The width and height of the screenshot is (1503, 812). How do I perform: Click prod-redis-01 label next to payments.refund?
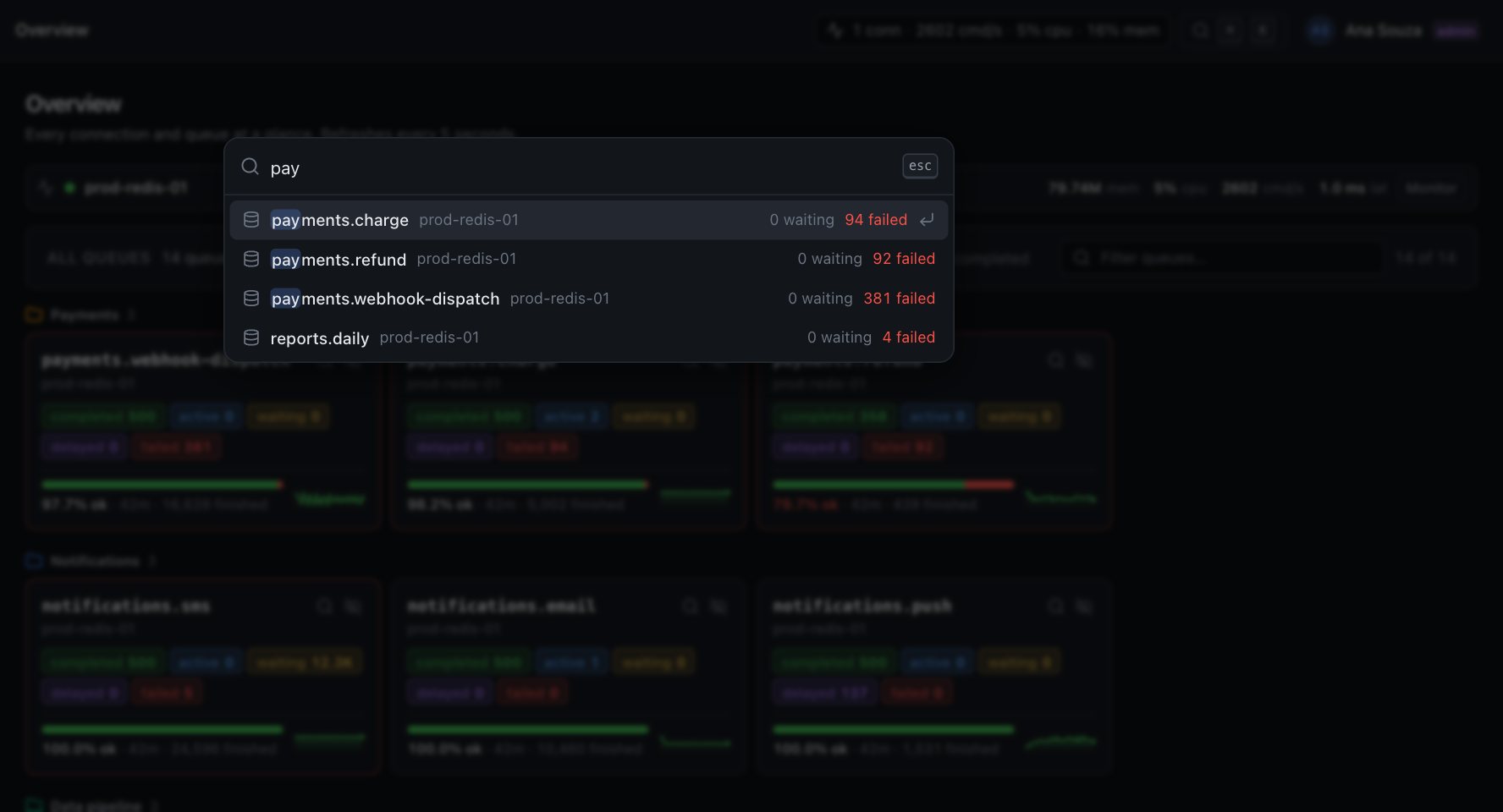point(466,259)
